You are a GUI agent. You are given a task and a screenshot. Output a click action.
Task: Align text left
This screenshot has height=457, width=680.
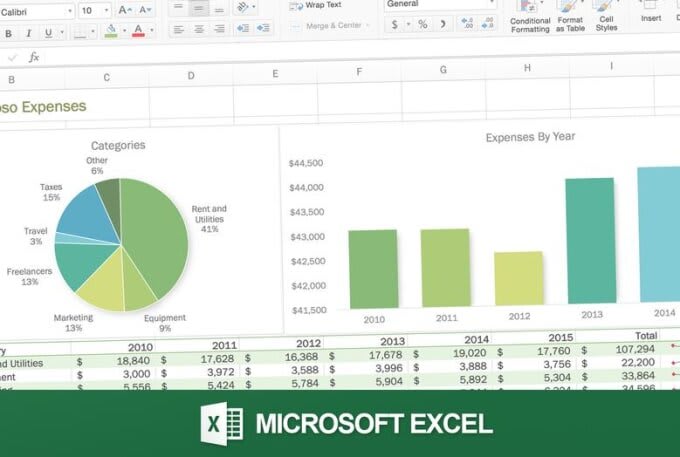pyautogui.click(x=178, y=29)
